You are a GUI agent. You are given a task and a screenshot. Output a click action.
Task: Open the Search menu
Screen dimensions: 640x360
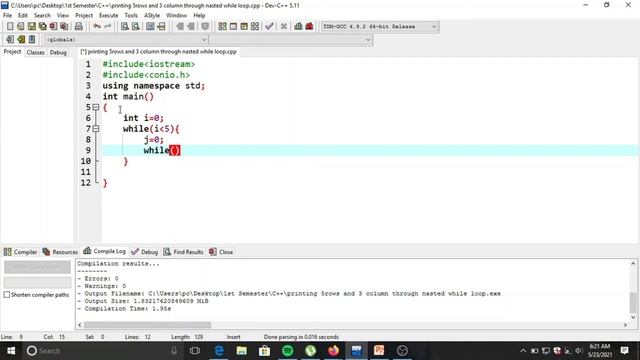42,15
